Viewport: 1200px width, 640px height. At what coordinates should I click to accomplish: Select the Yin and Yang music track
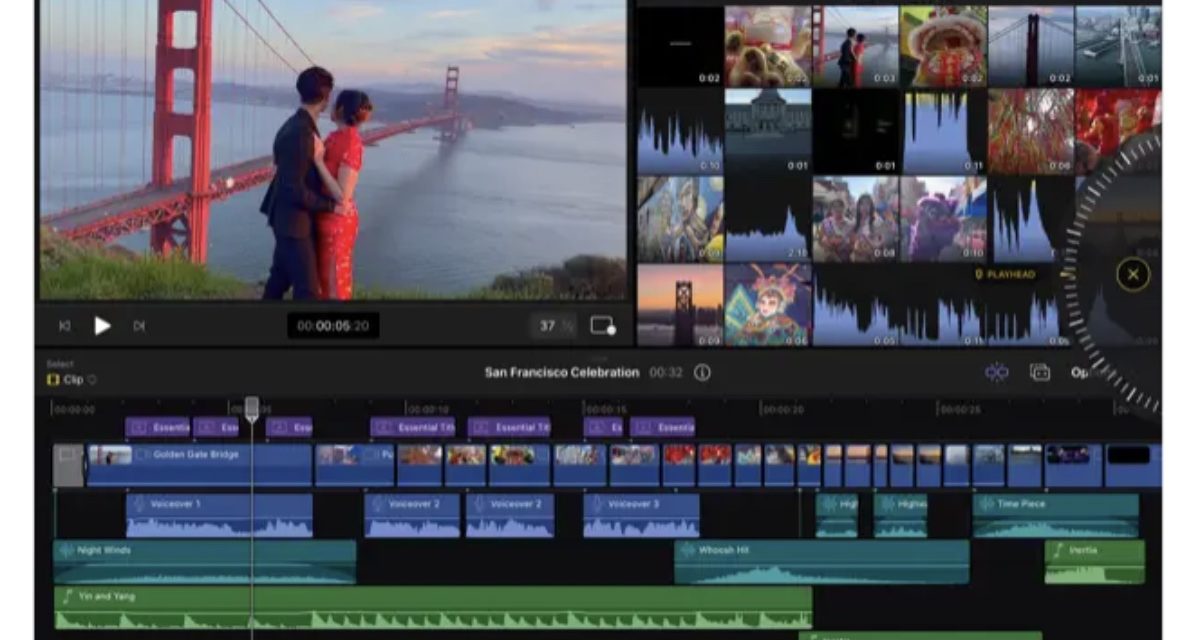coord(432,608)
